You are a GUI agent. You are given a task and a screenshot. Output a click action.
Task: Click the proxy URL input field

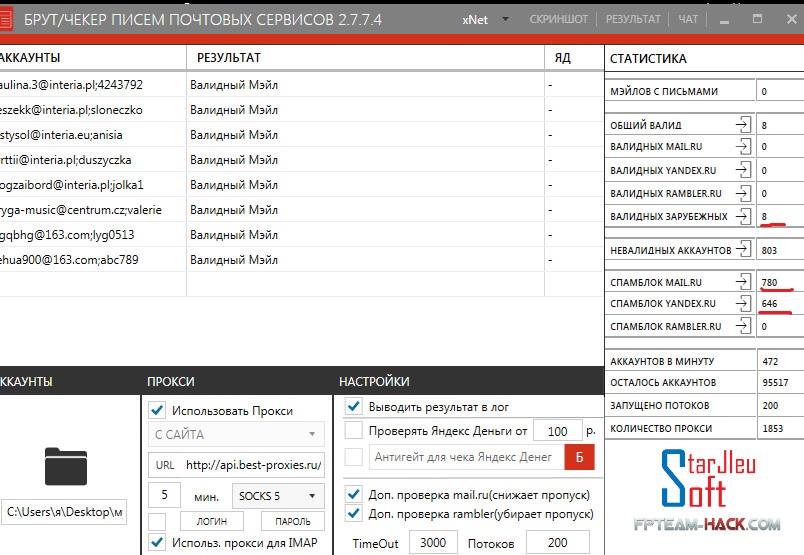(x=236, y=465)
